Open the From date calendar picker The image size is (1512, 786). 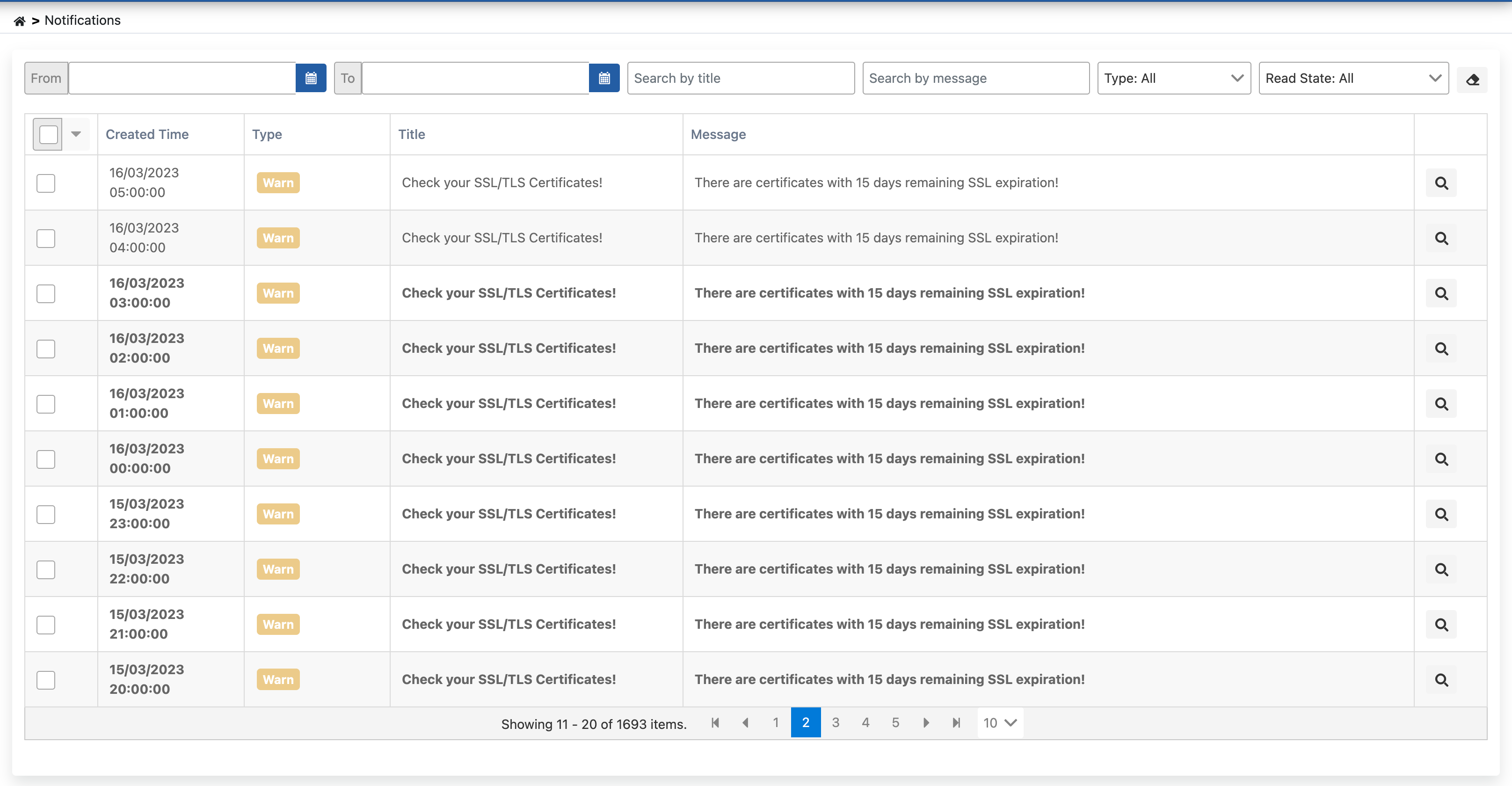coord(311,78)
